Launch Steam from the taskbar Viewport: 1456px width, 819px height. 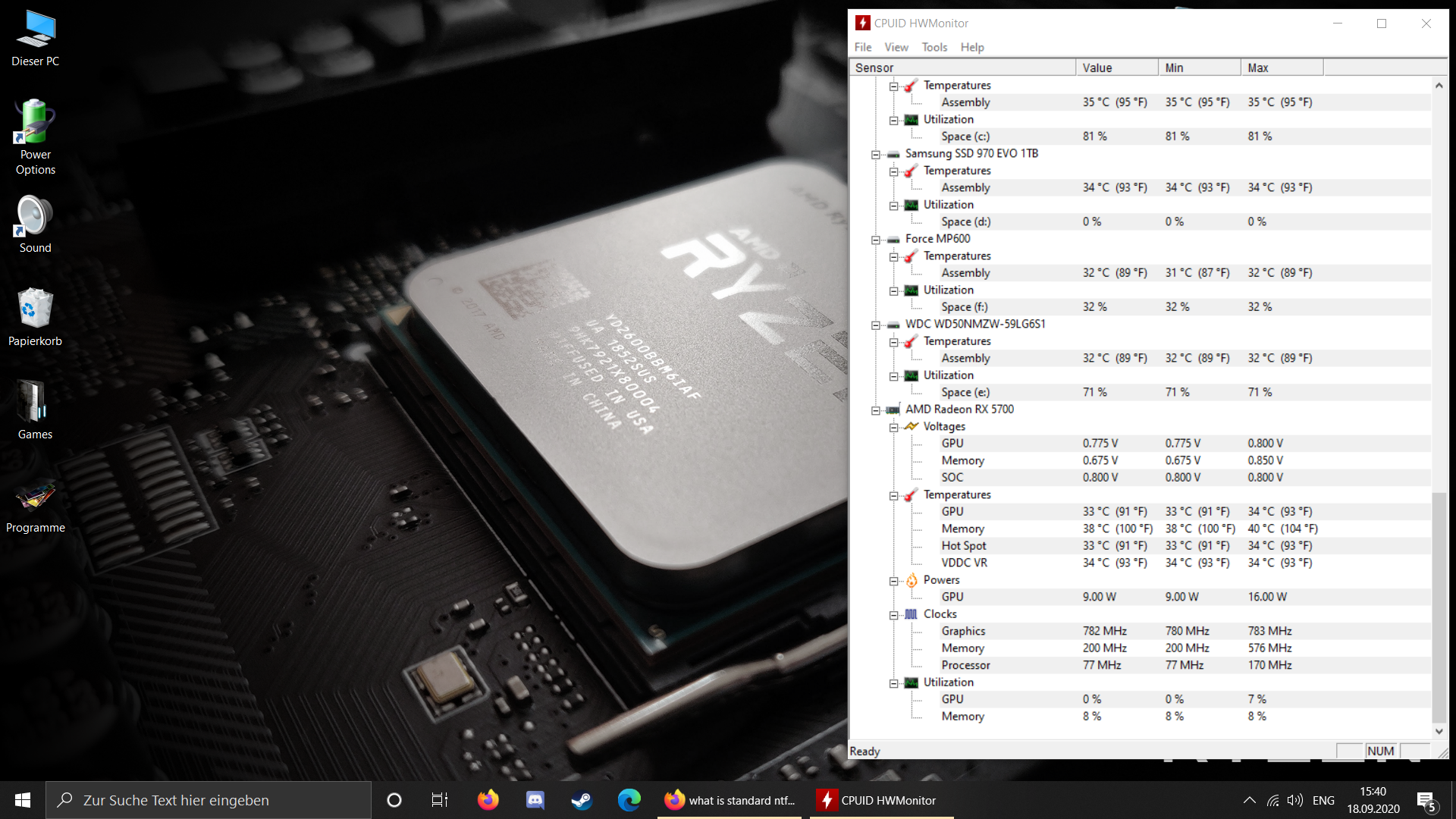click(582, 800)
